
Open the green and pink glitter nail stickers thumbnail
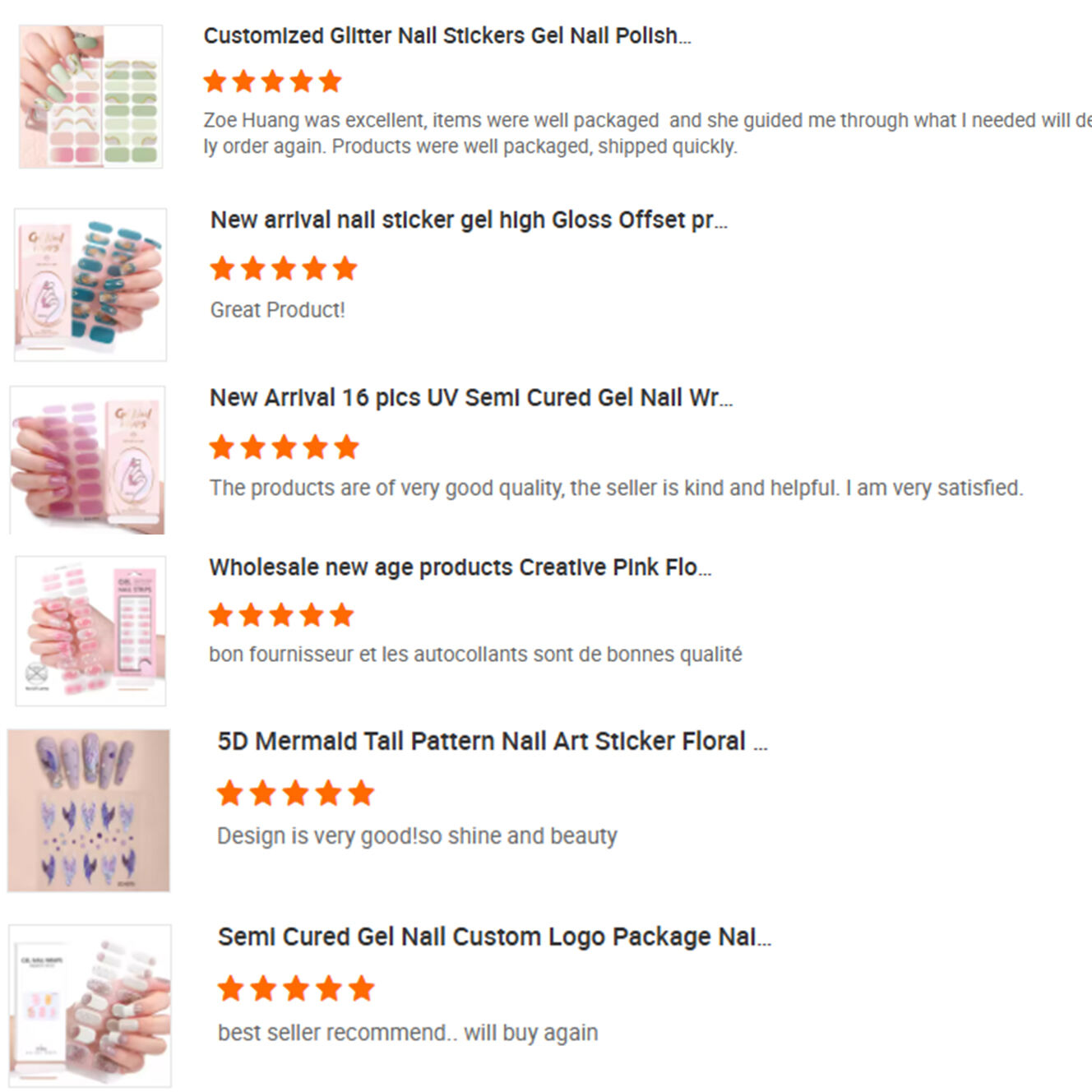coord(90,96)
